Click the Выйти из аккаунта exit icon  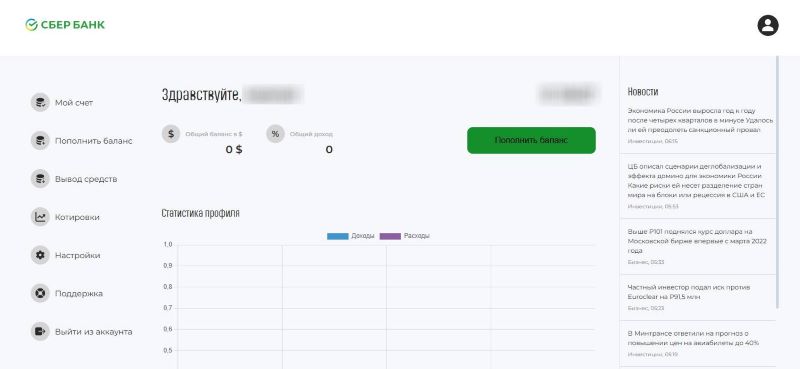click(x=40, y=331)
